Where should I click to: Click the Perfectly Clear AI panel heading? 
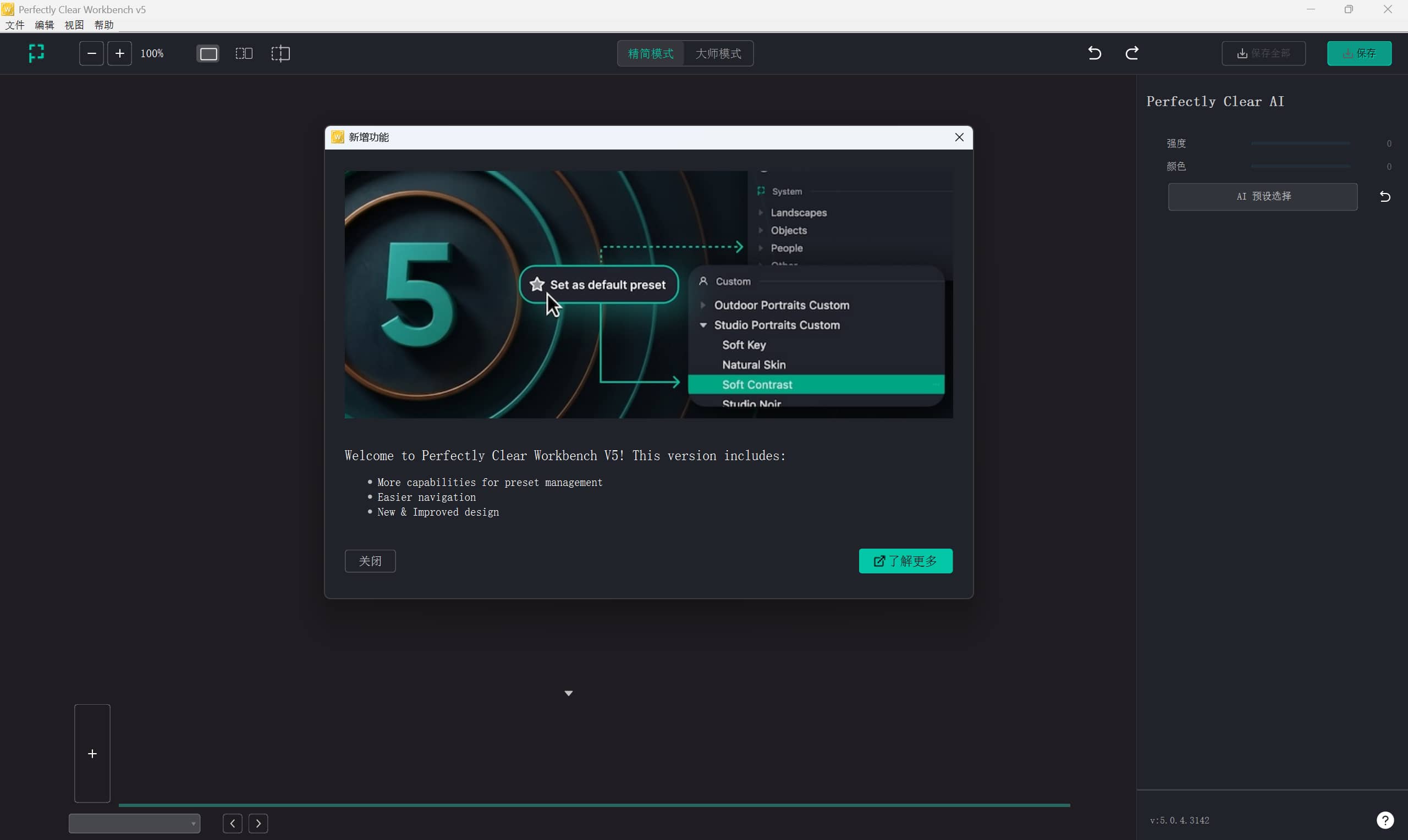[x=1215, y=101]
